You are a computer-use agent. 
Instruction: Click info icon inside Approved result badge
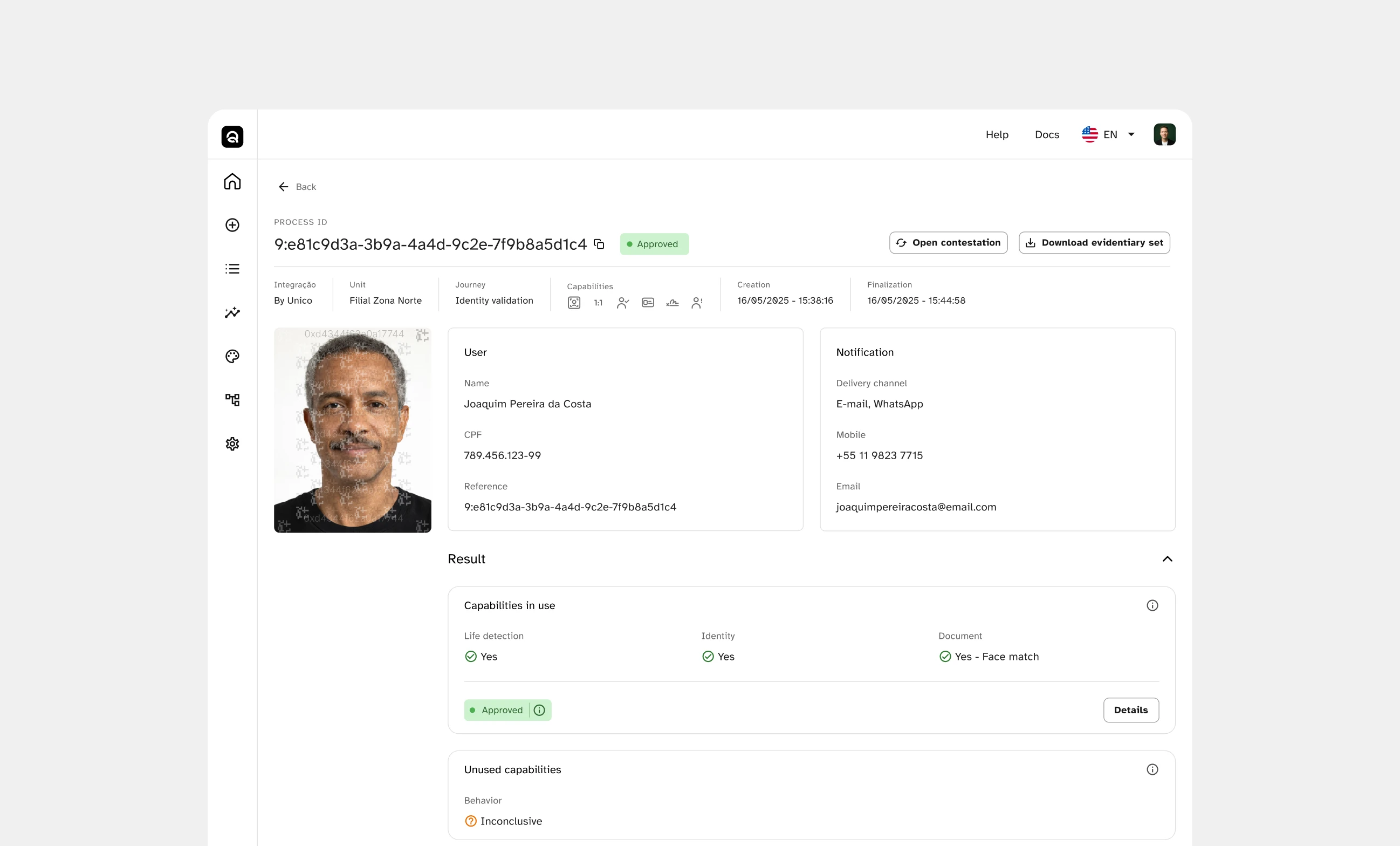[x=539, y=710]
